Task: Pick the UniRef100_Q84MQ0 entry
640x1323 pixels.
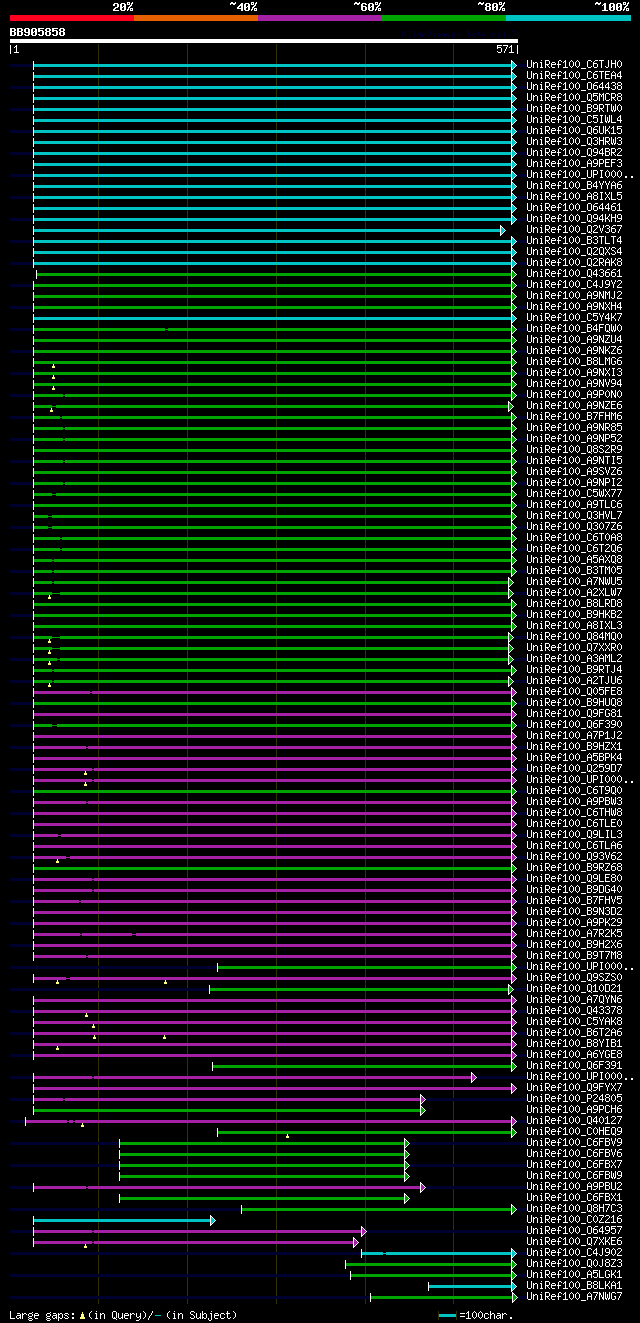Action: 574,636
